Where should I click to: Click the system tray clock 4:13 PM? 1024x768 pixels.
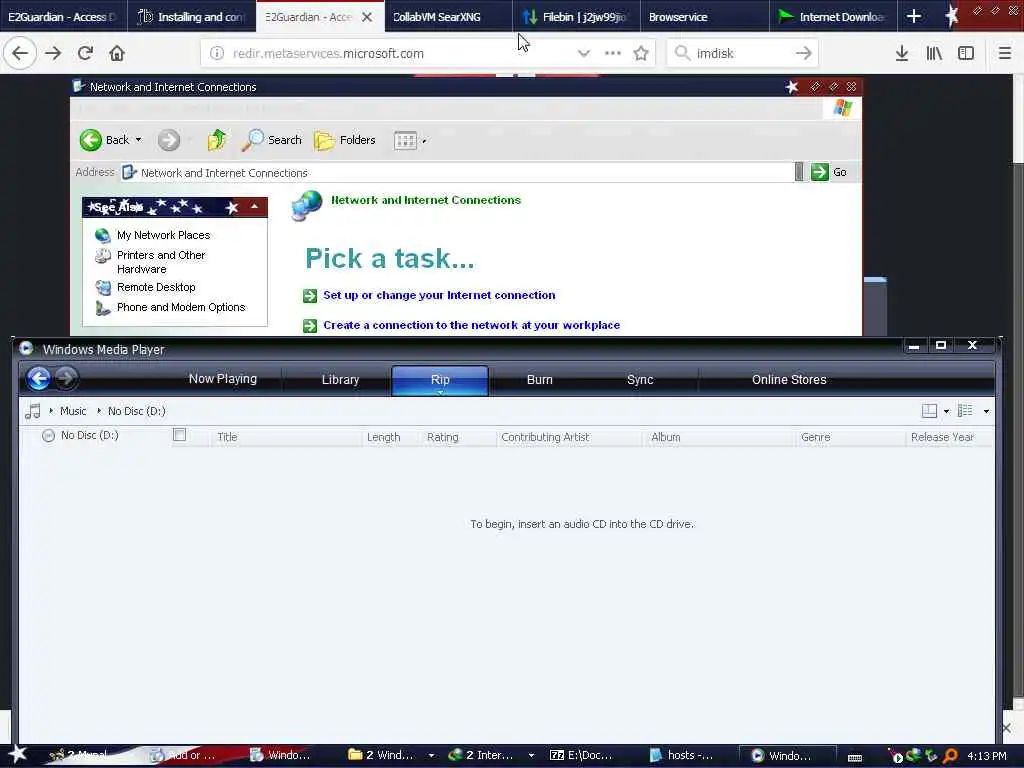[986, 756]
